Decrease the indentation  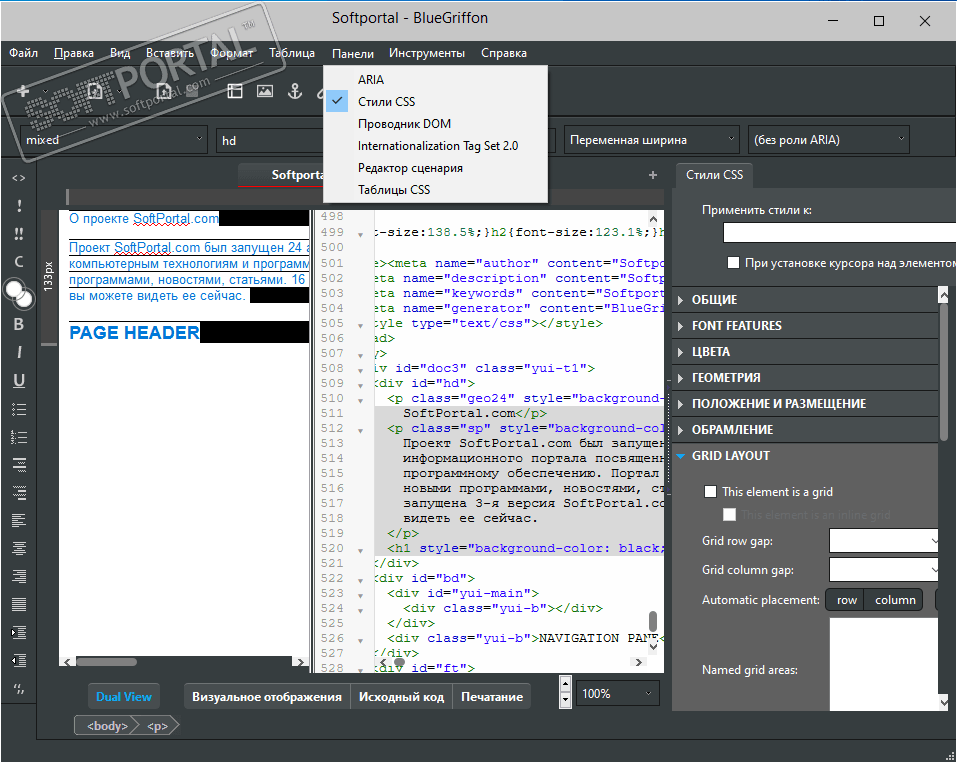19,660
